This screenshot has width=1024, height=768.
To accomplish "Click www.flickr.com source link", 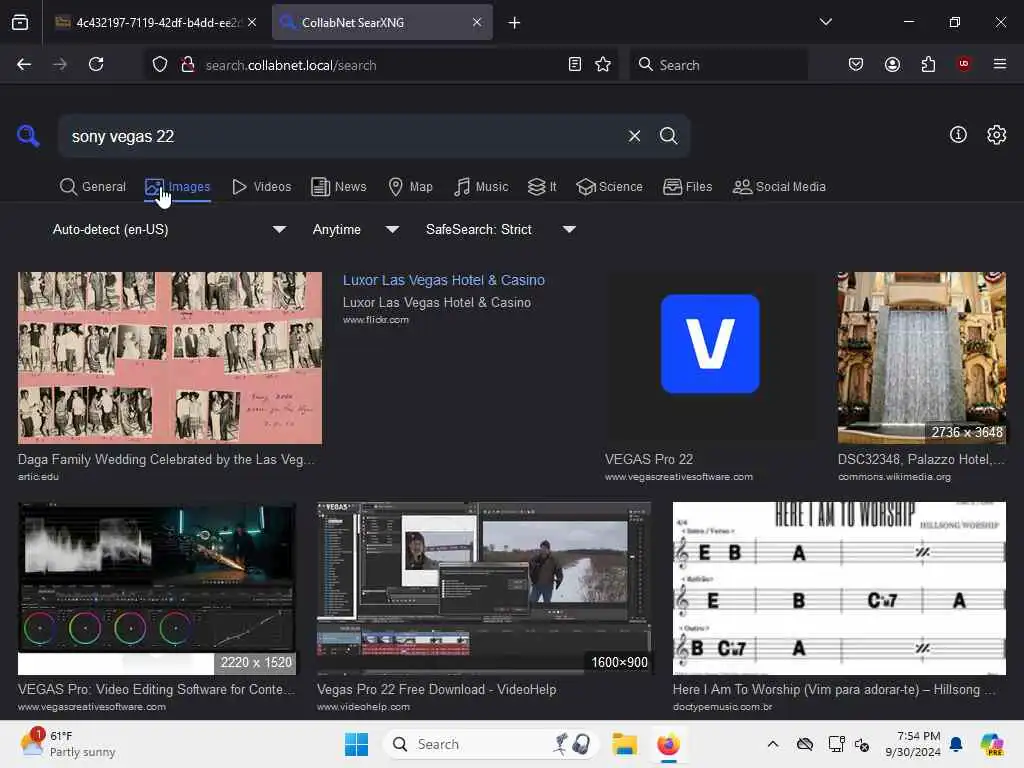I will (x=376, y=320).
